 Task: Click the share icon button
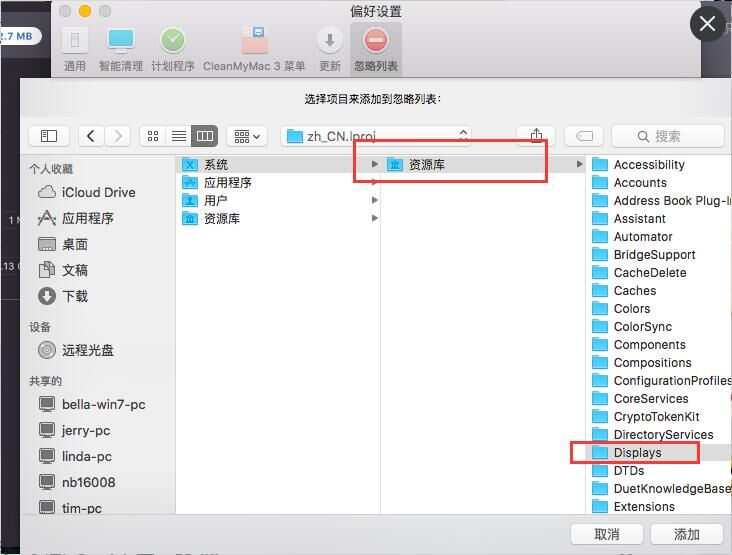(536, 136)
